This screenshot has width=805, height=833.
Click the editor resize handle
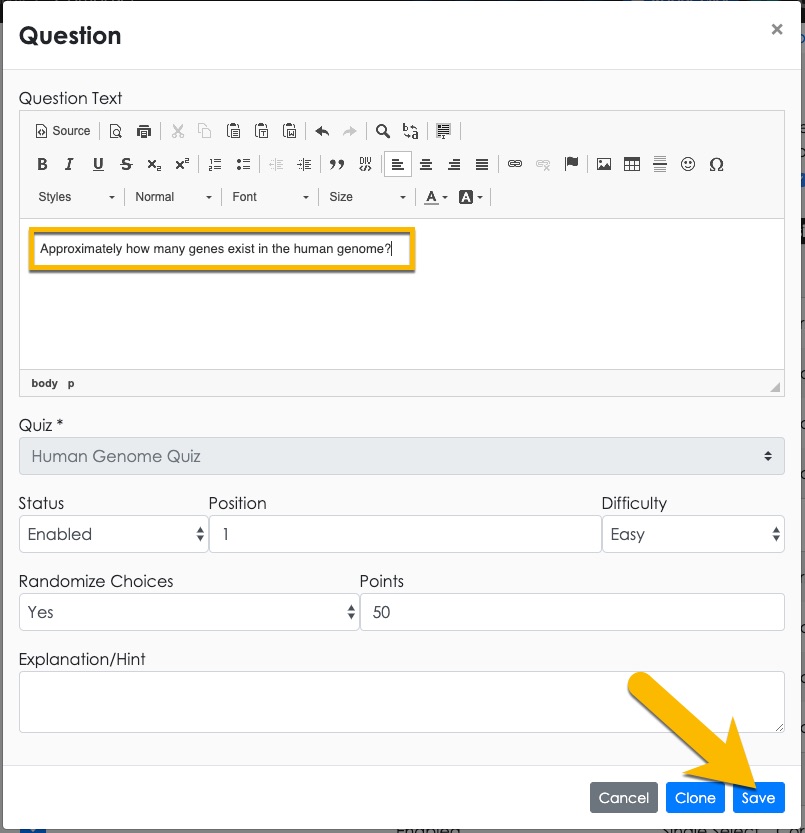tap(775, 387)
